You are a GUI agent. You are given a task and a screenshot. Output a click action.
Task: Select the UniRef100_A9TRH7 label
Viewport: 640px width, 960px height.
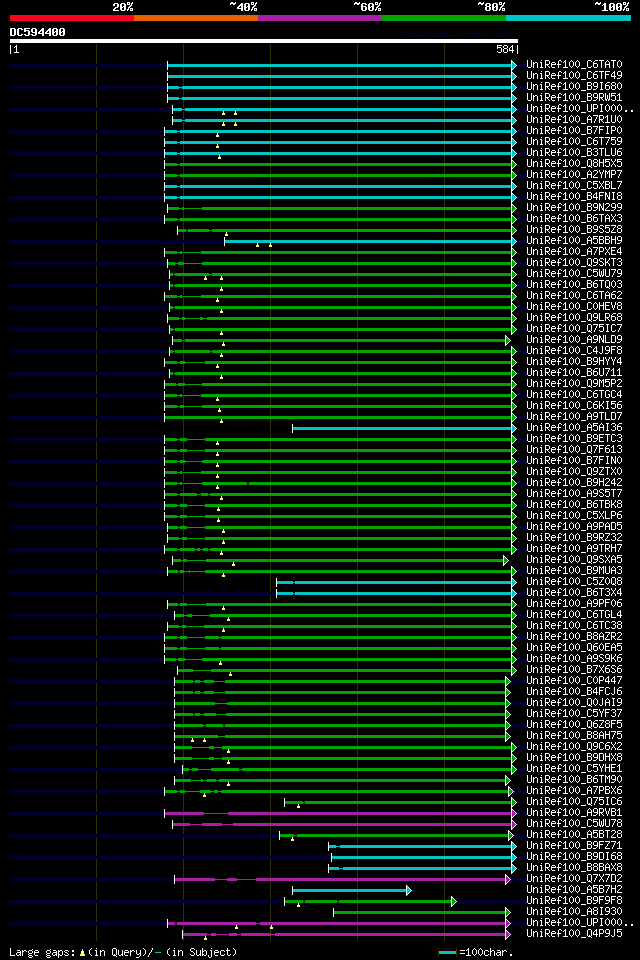click(574, 549)
